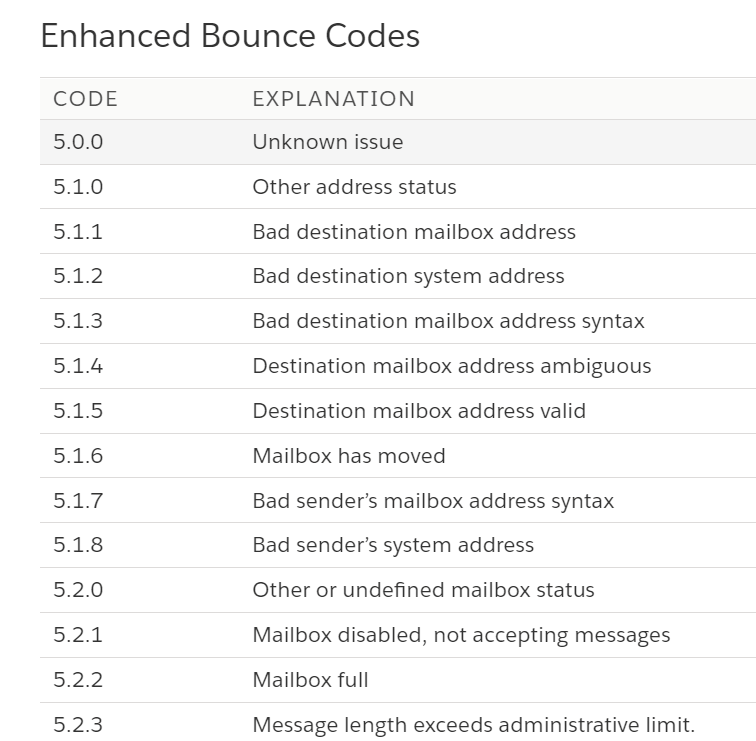Screen dimensions: 756x741
Task: Select the EXPLANATION column header
Action: [334, 99]
